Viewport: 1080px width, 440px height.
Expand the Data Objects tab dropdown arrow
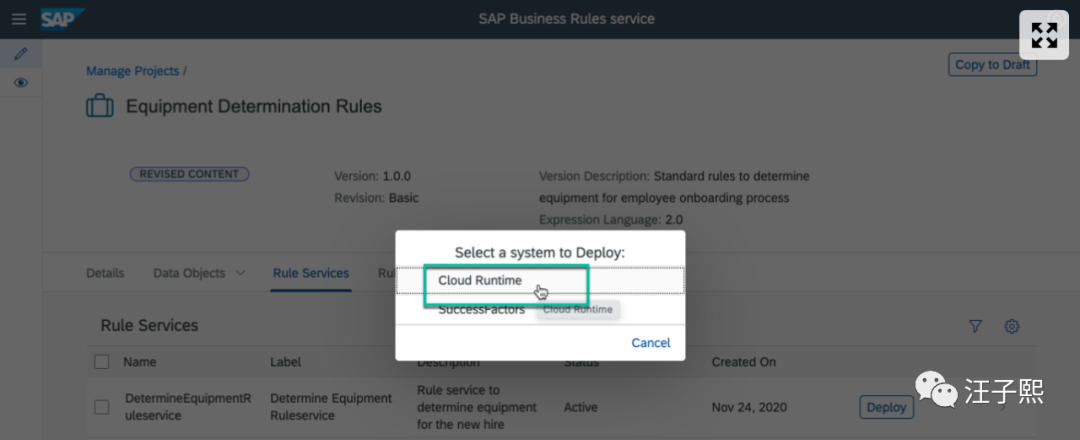(240, 273)
